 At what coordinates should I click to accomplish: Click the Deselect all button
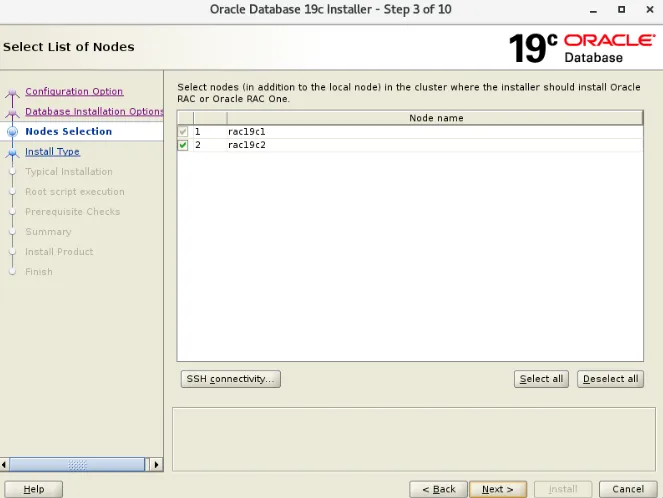[611, 379]
